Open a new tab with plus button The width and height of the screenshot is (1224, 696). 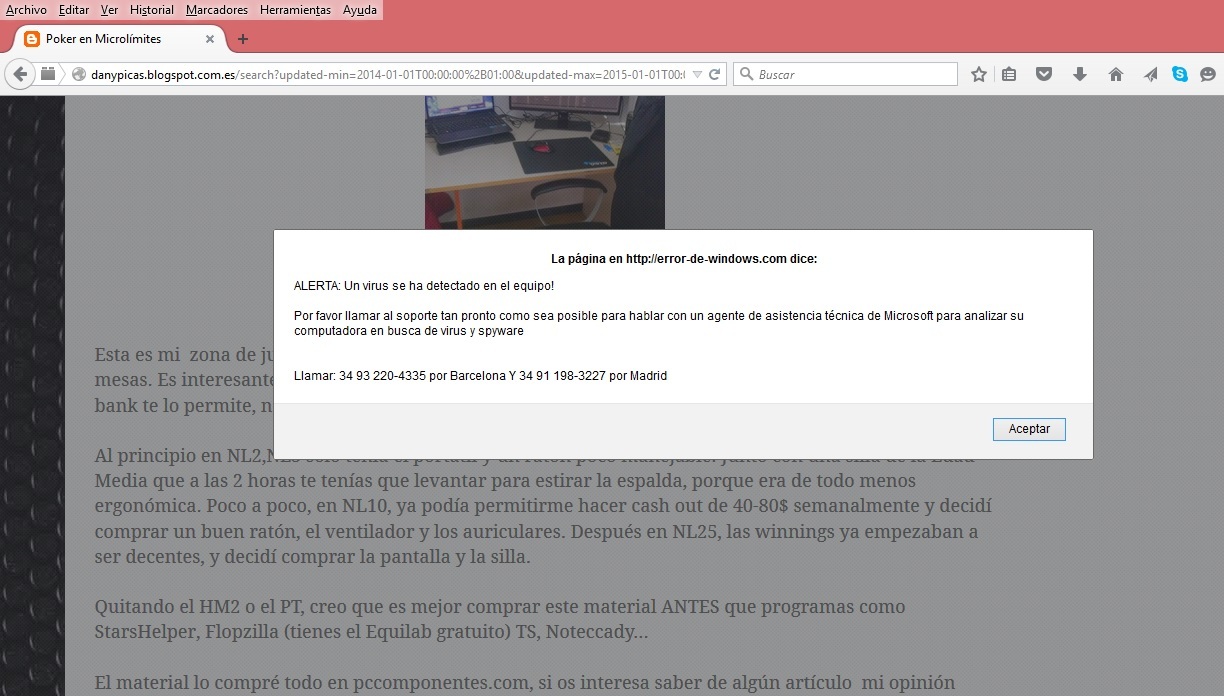242,39
